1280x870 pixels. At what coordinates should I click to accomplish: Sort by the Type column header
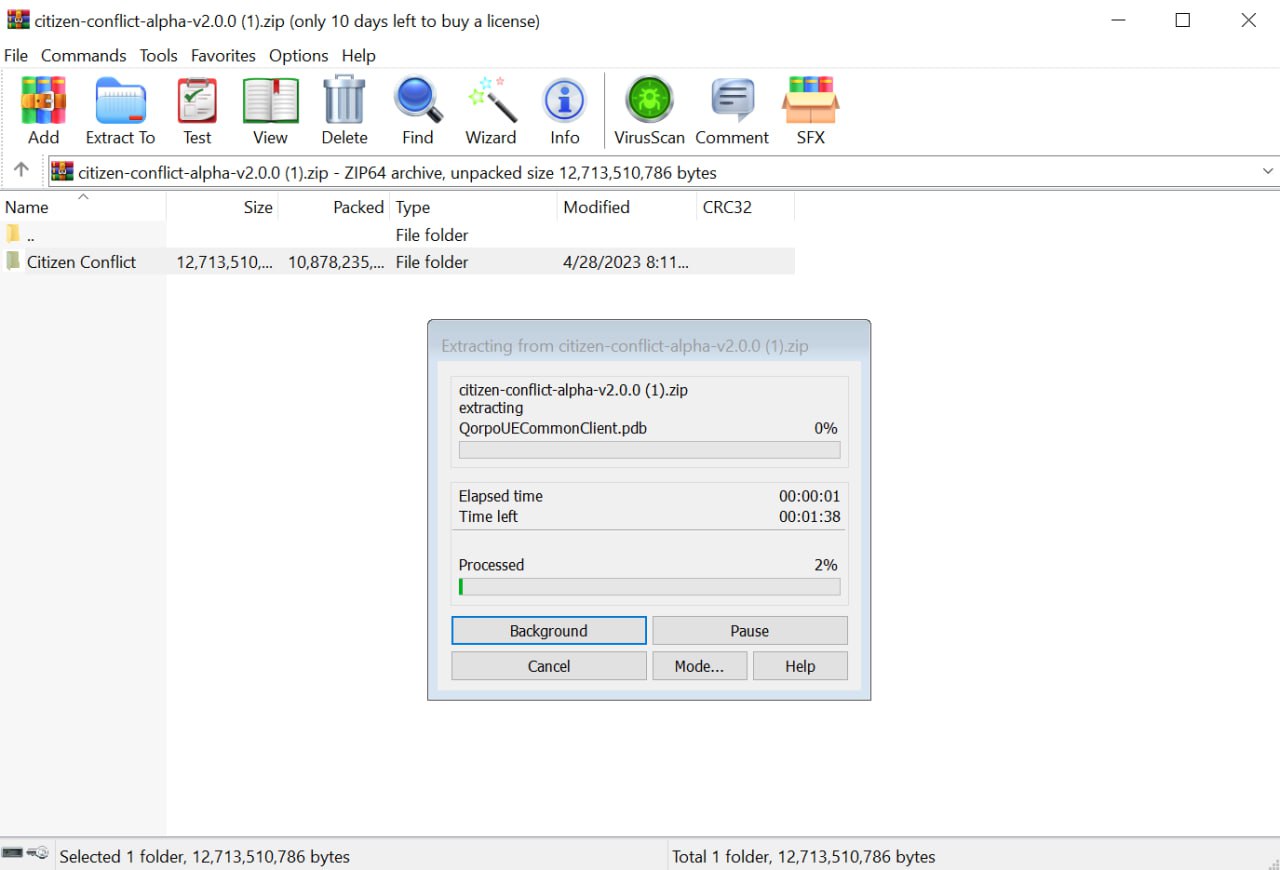click(x=473, y=207)
